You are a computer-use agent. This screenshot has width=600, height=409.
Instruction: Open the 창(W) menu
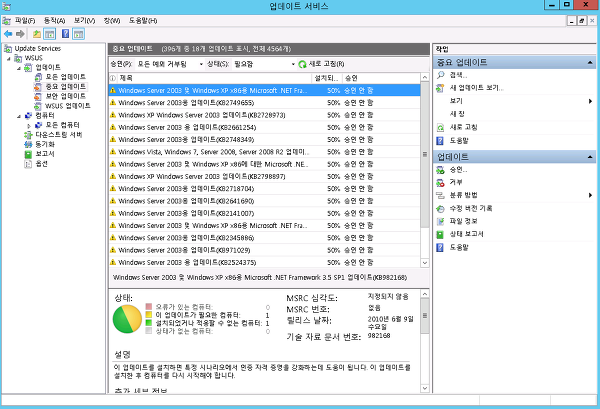pyautogui.click(x=112, y=21)
